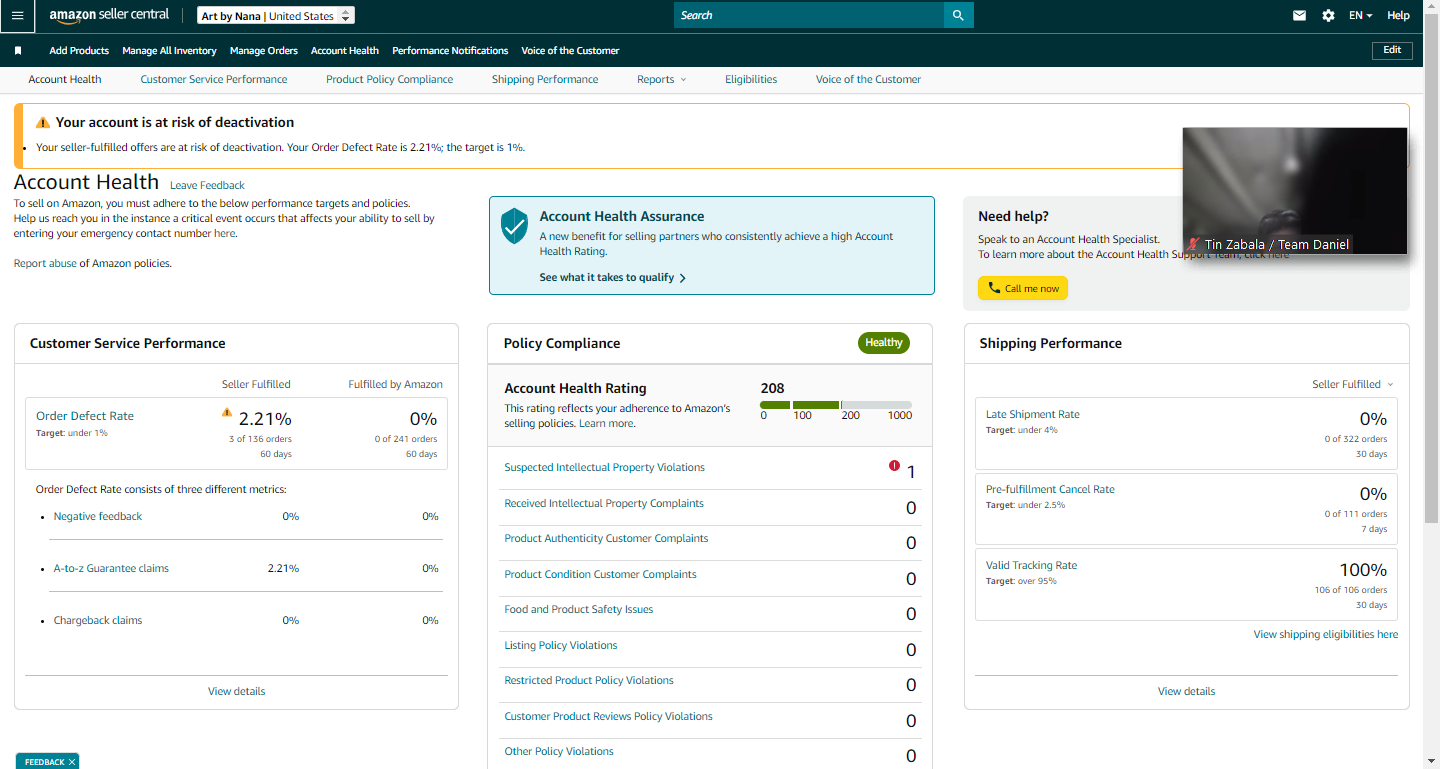
Task: Click the Leave Feedback link
Action: coord(207,185)
